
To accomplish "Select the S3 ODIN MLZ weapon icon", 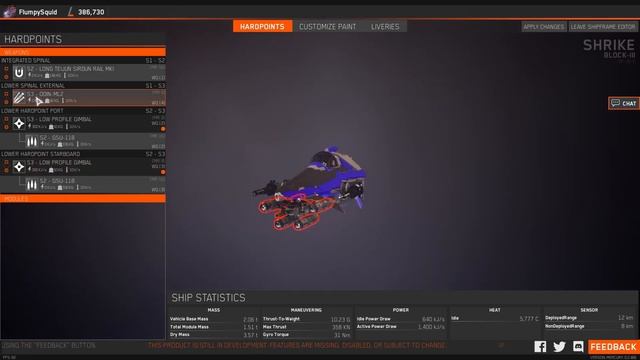I will pos(19,98).
